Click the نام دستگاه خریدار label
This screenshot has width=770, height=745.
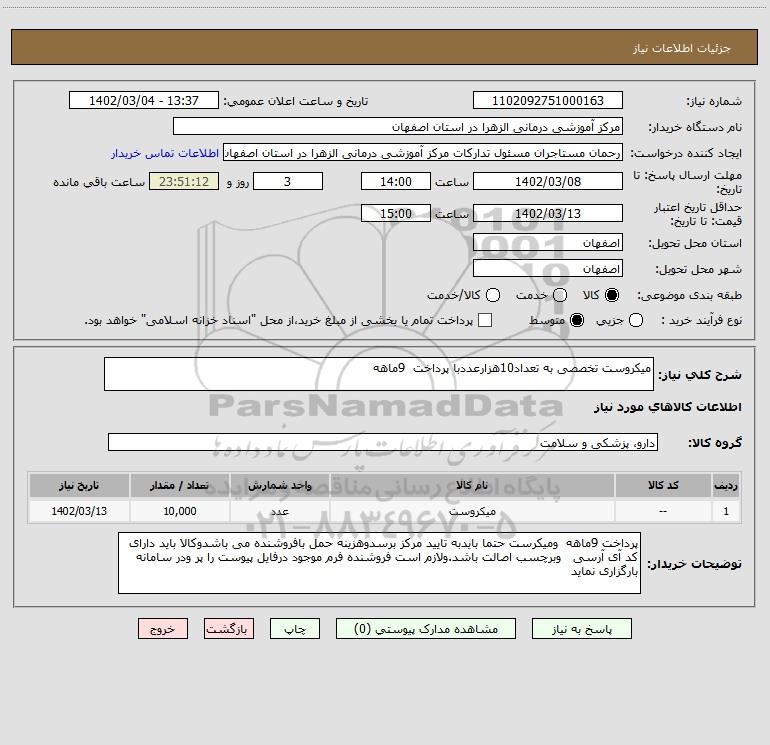coord(695,127)
